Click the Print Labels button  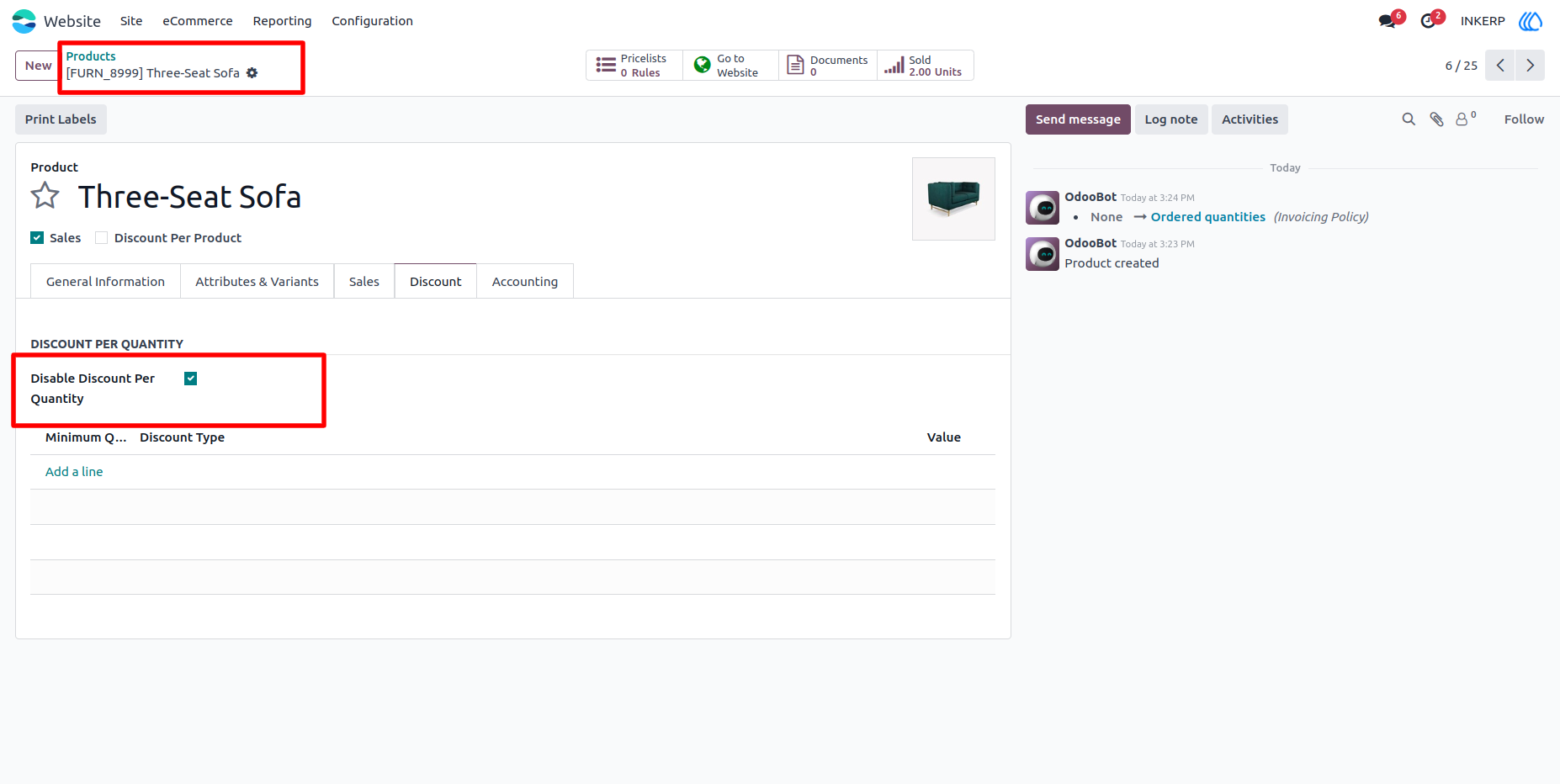tap(61, 119)
